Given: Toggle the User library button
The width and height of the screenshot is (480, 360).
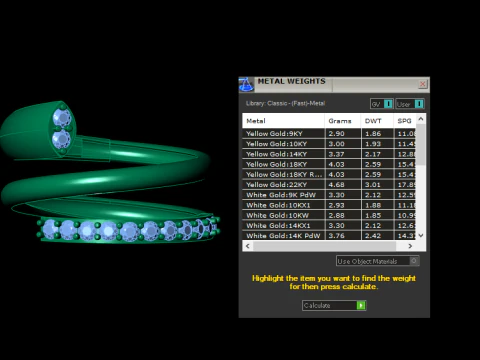Looking at the screenshot, I should tap(410, 104).
